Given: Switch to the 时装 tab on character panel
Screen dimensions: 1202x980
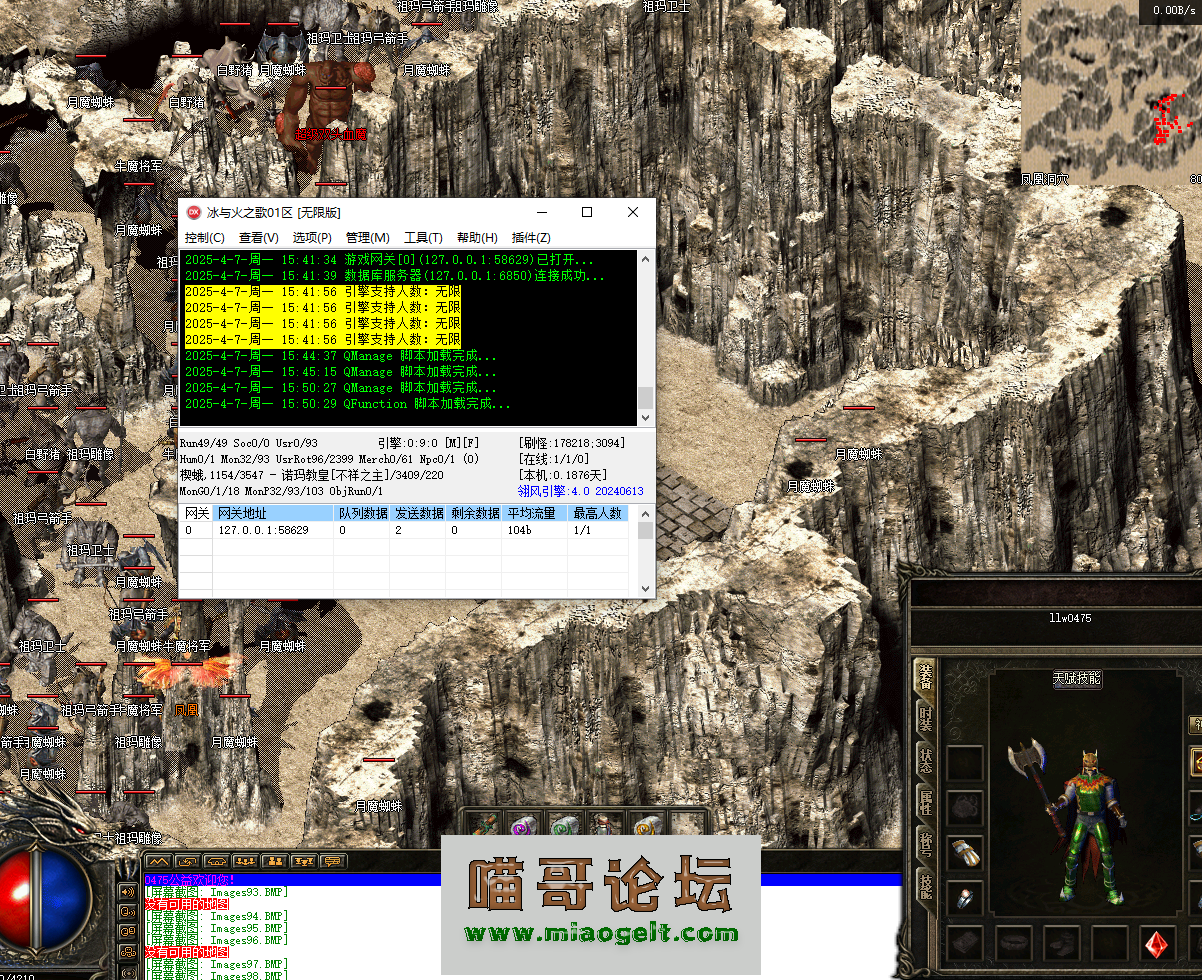Looking at the screenshot, I should [924, 720].
